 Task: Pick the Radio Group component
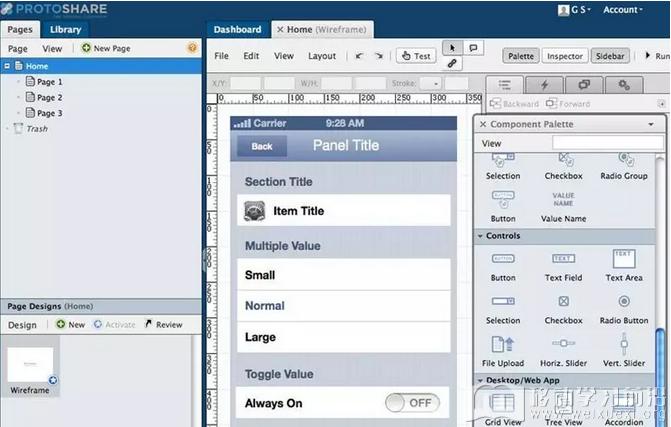[624, 166]
